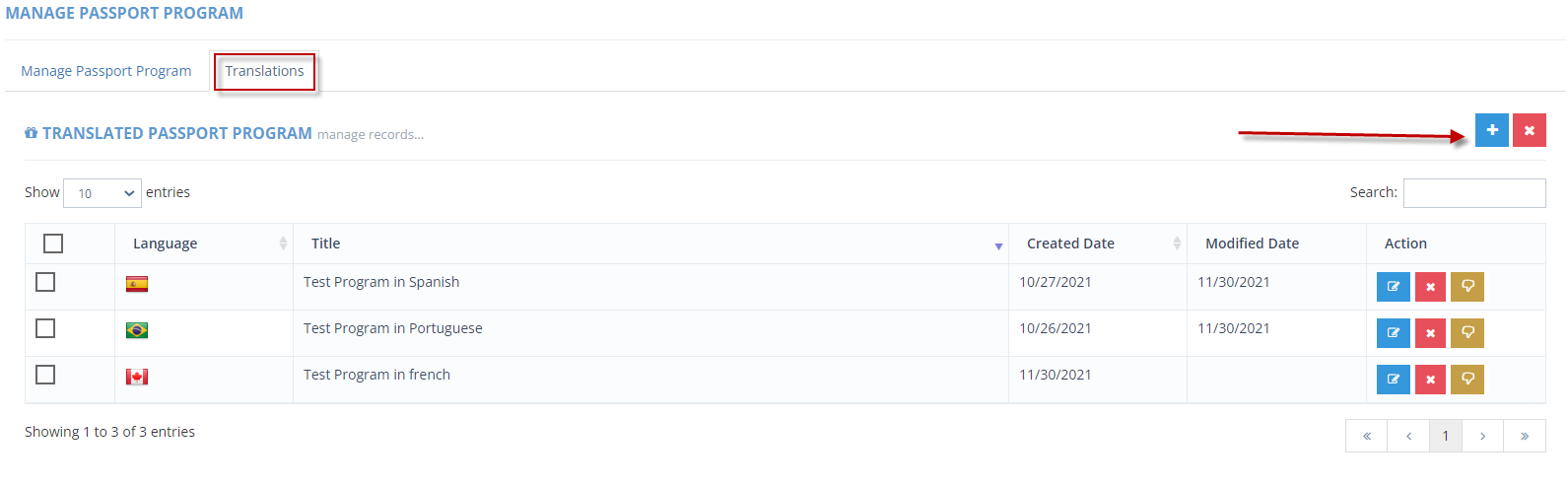Screen dimensions: 1568x487
Task: Click the red delete selected records button
Action: coord(1529,130)
